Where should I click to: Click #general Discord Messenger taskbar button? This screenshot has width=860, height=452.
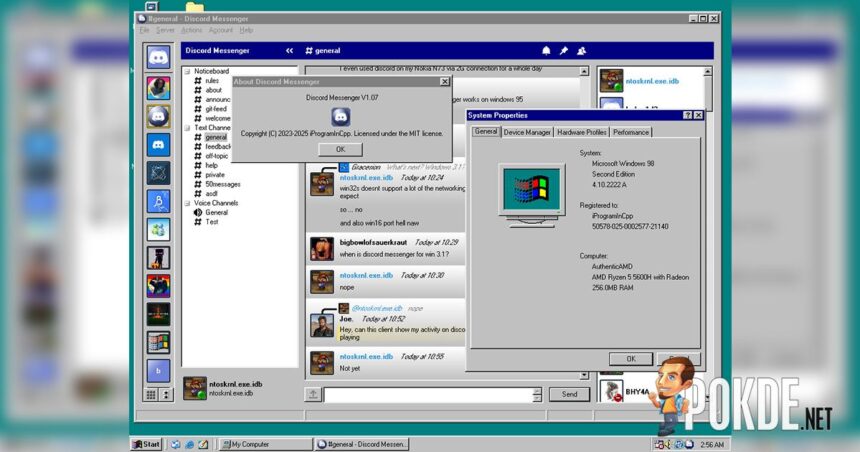pyautogui.click(x=362, y=444)
